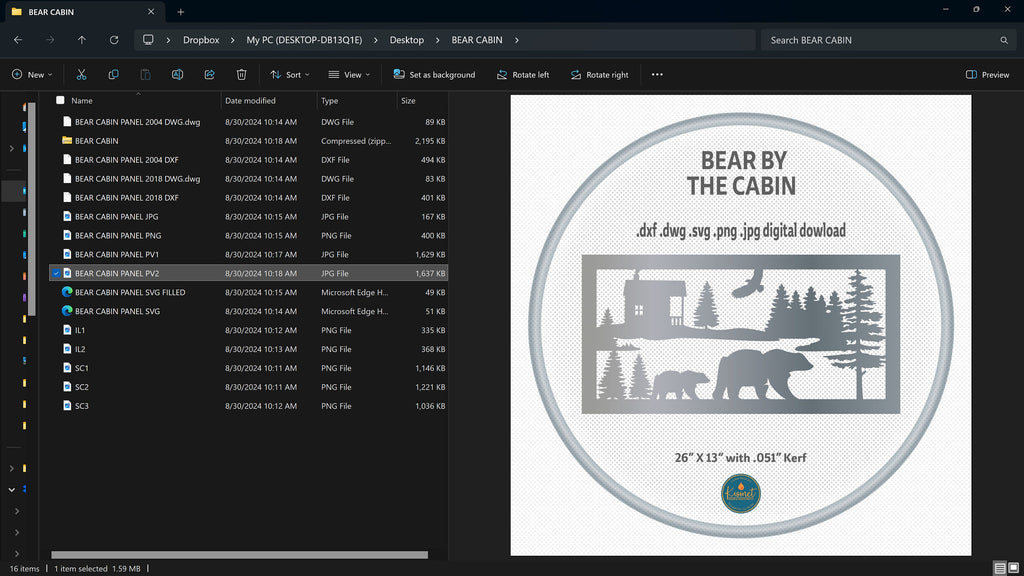Click the Rename icon in toolbar
The height and width of the screenshot is (576, 1024).
coord(177,74)
